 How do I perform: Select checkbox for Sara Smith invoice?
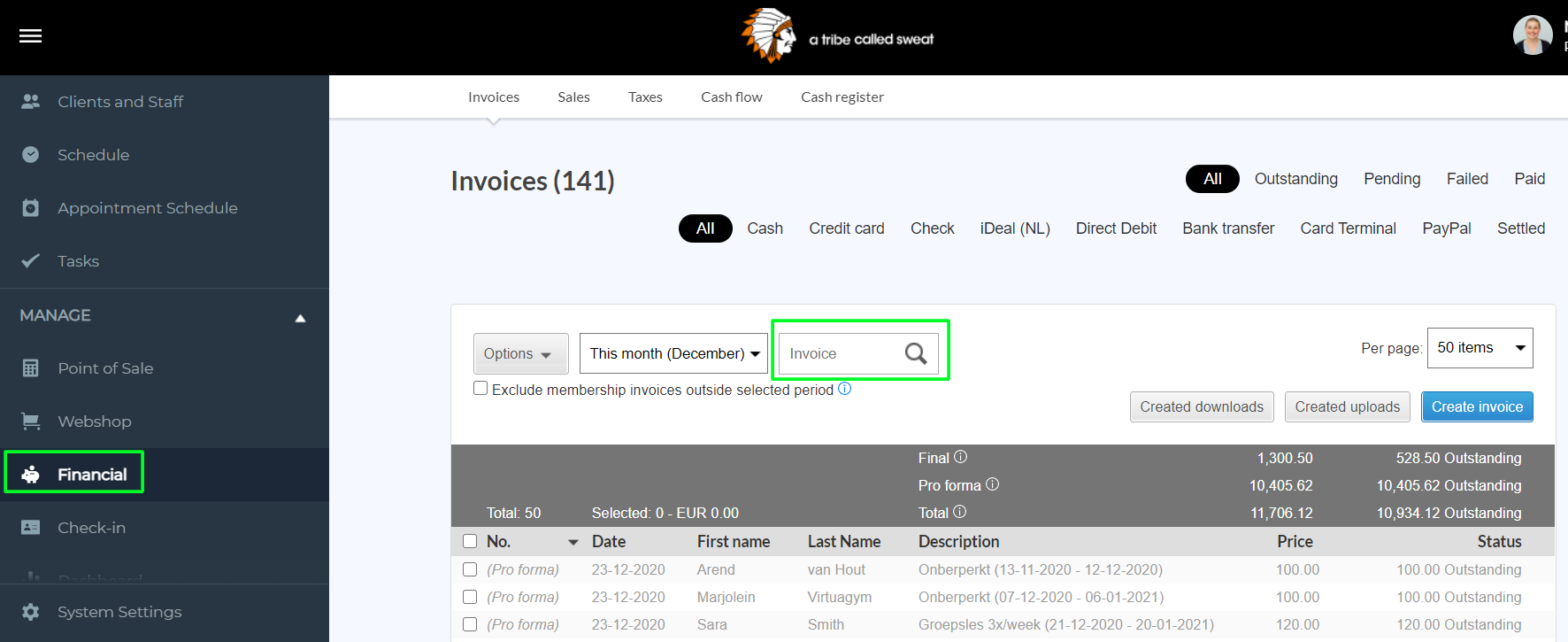point(470,624)
